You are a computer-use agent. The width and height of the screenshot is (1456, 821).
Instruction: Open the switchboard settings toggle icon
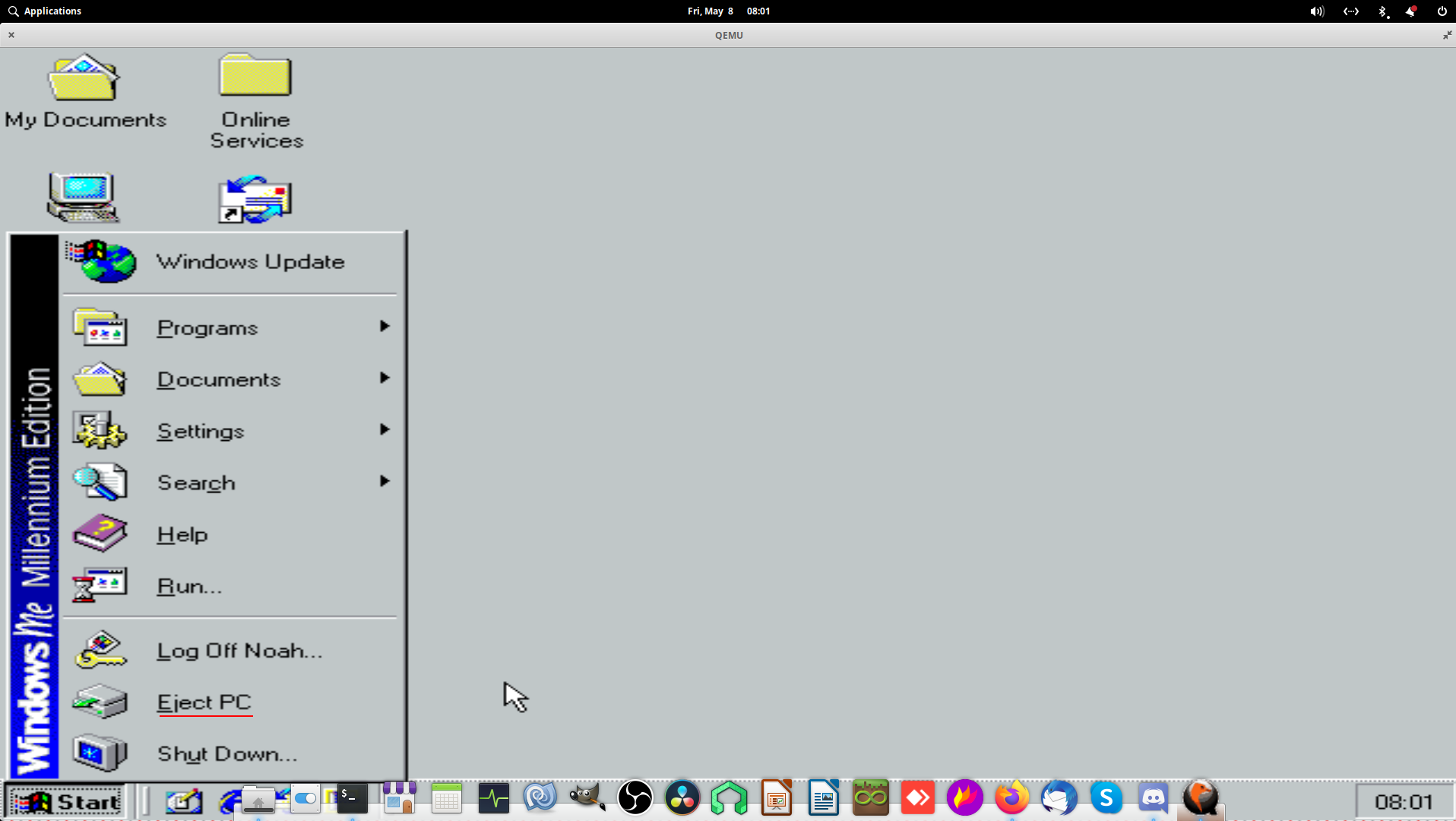pos(305,798)
